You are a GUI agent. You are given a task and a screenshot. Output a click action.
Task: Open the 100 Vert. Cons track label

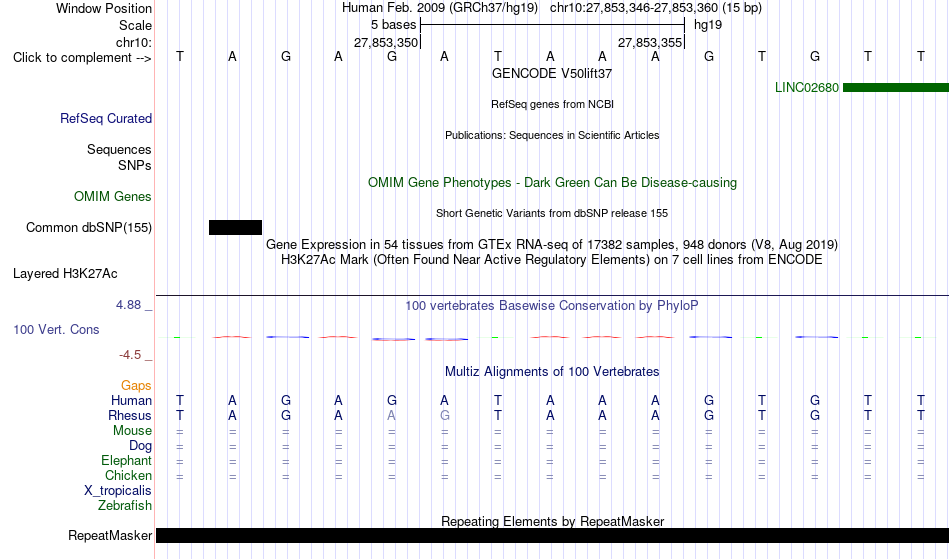tap(56, 329)
